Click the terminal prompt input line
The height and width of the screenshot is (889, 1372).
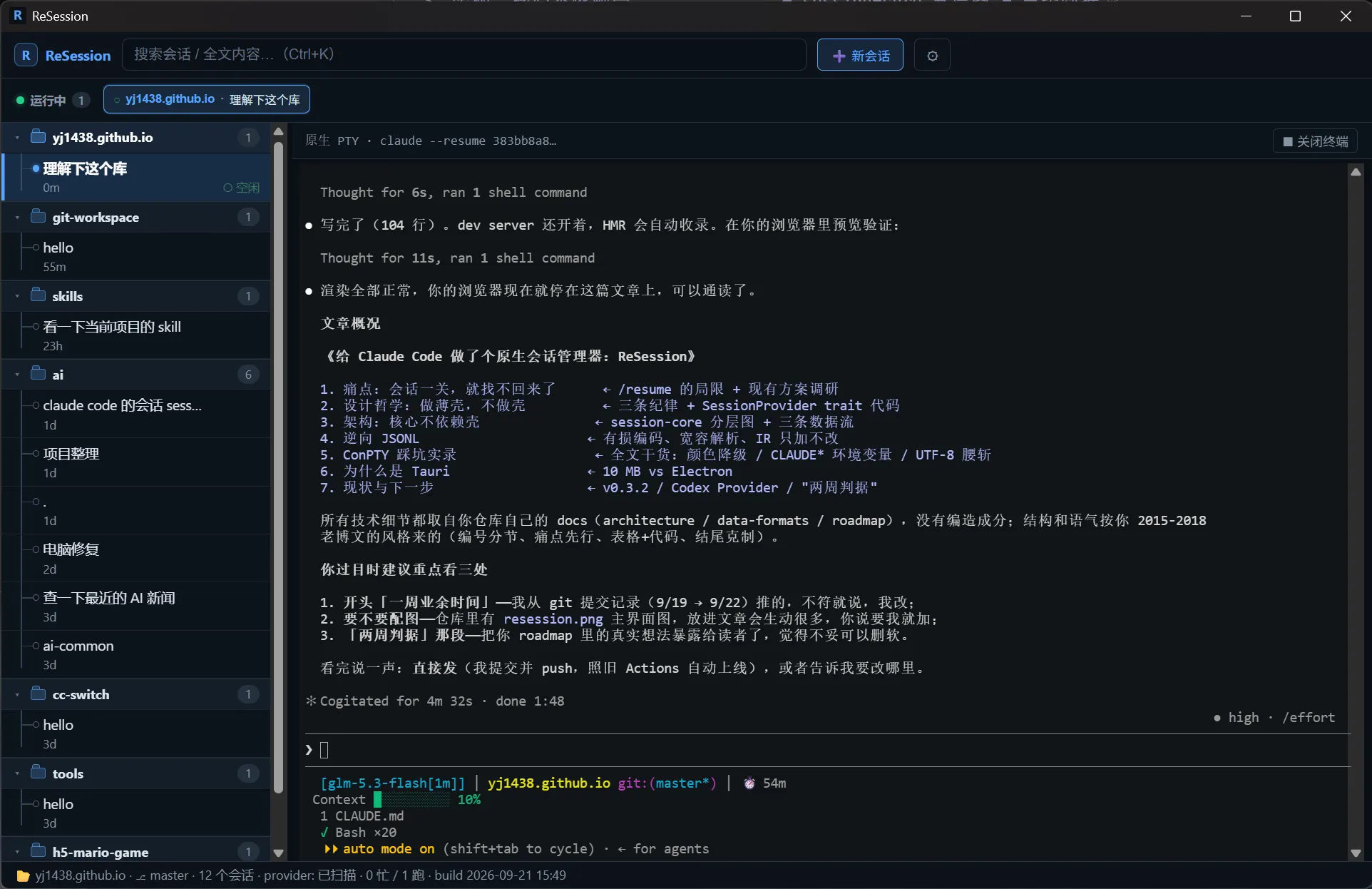pos(827,750)
